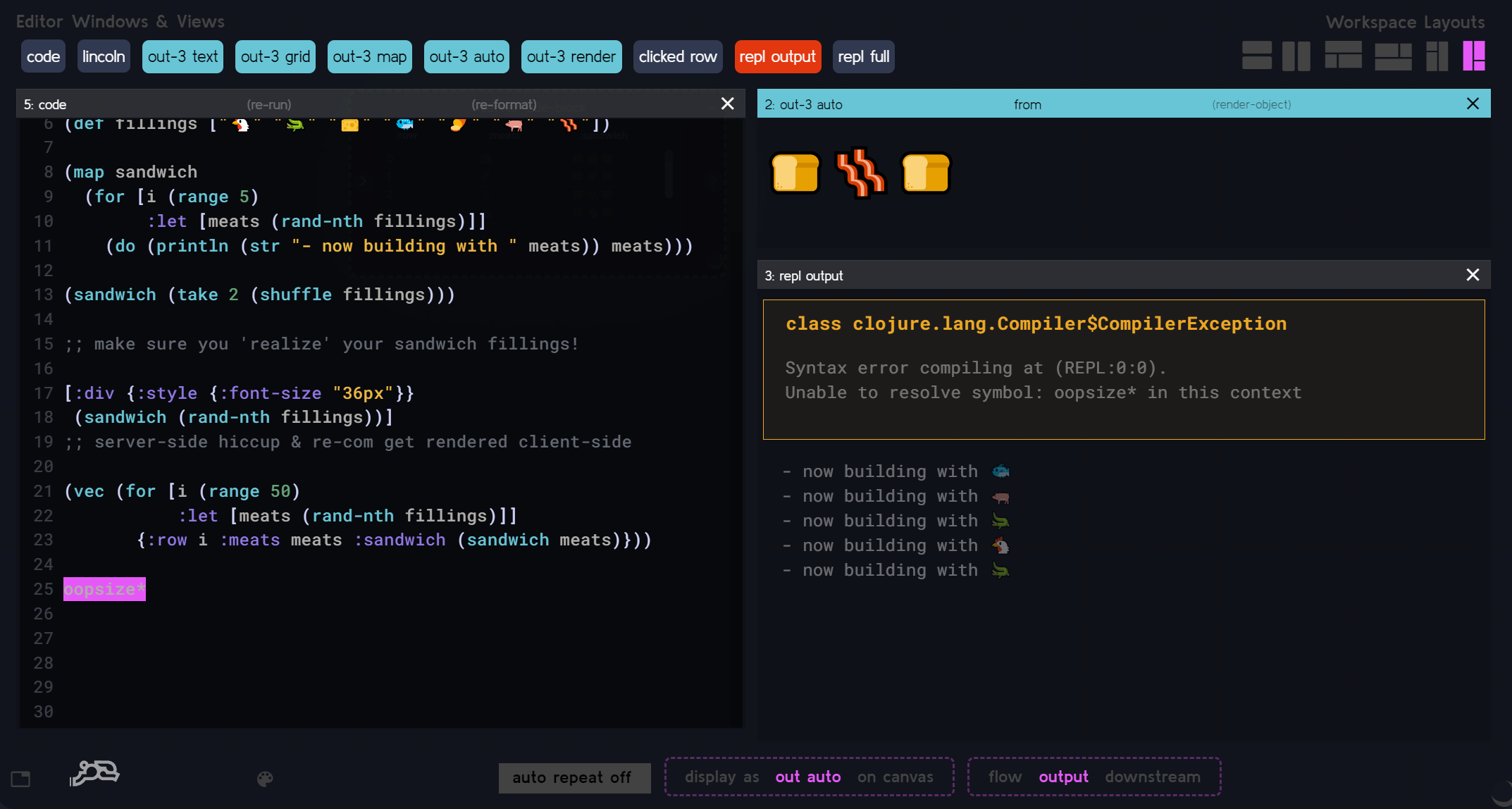Click the repl output panel icon

point(778,56)
